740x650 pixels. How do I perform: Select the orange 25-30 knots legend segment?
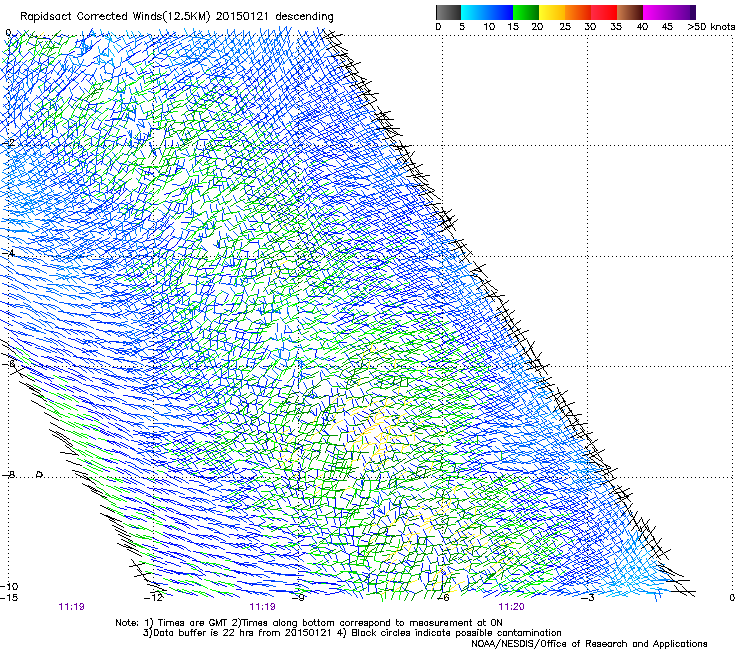(578, 12)
